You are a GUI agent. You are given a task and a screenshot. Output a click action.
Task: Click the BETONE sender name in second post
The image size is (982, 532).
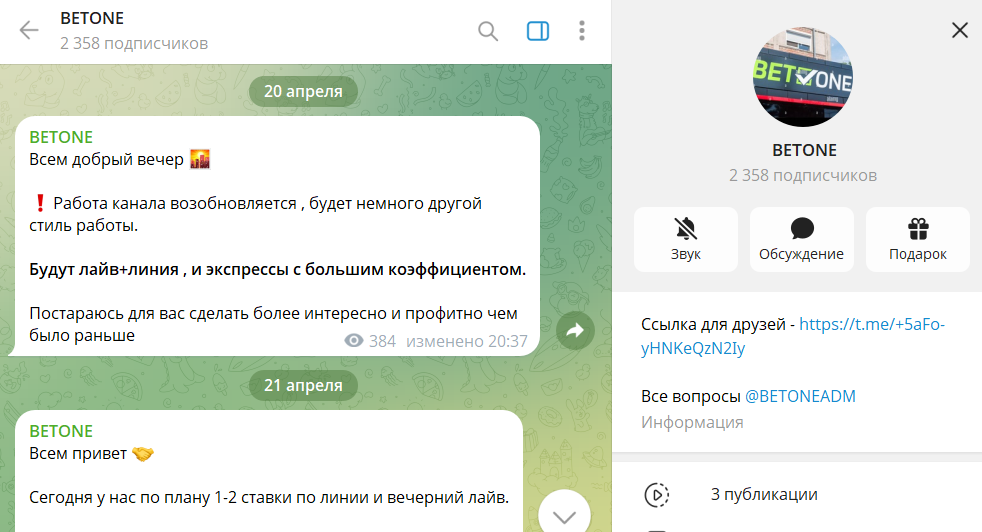61,431
